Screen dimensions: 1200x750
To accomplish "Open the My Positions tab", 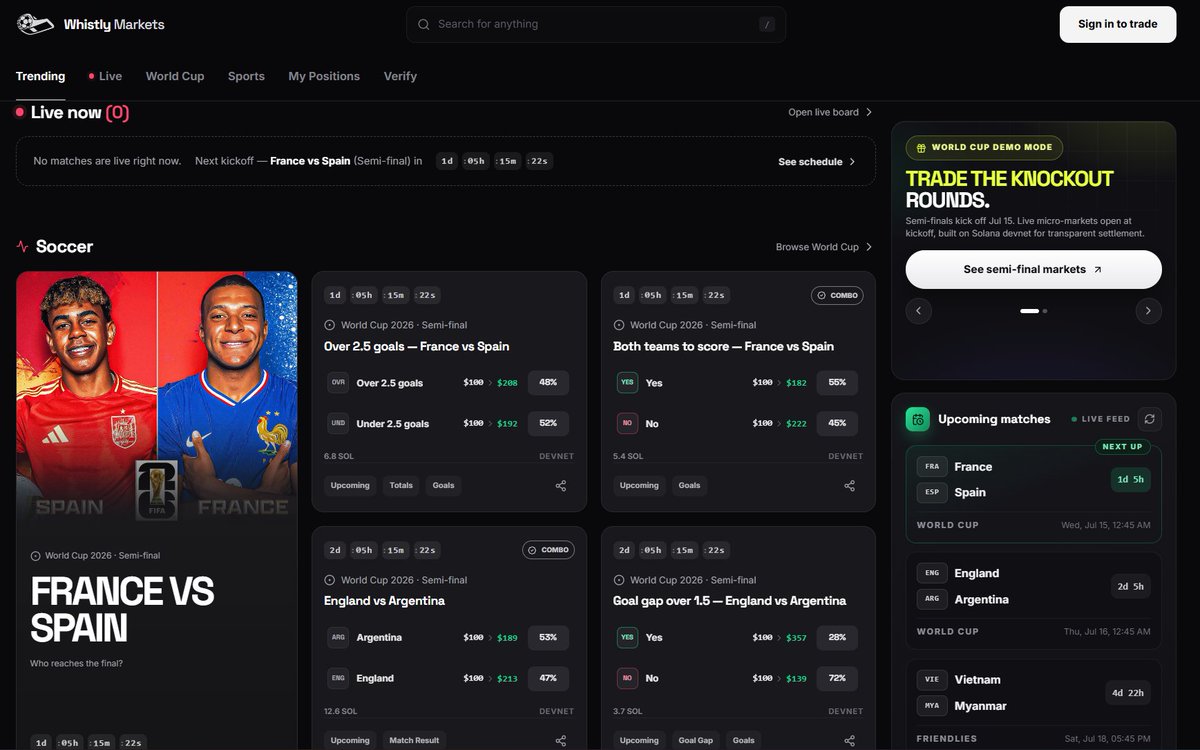I will [324, 76].
